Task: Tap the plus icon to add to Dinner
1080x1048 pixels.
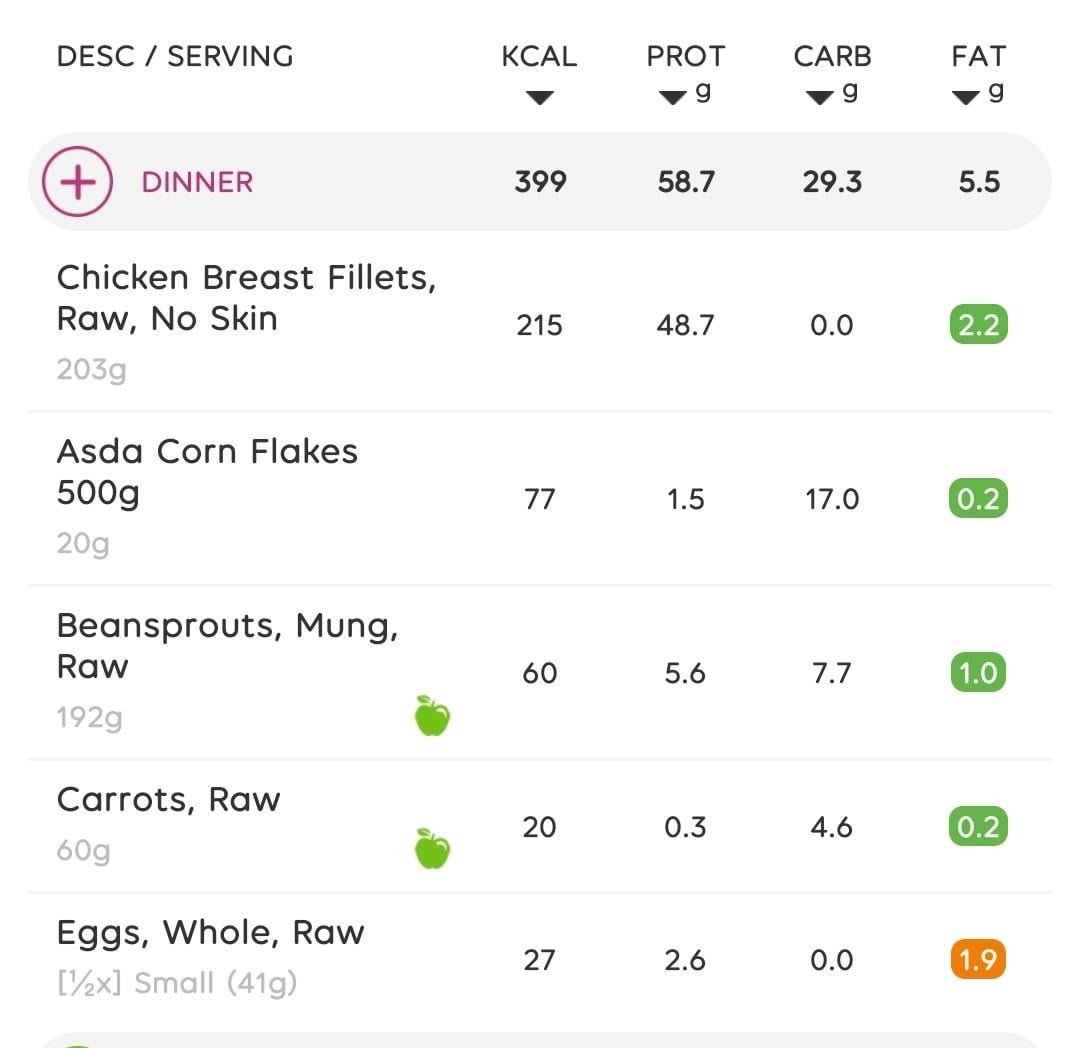Action: 77,182
